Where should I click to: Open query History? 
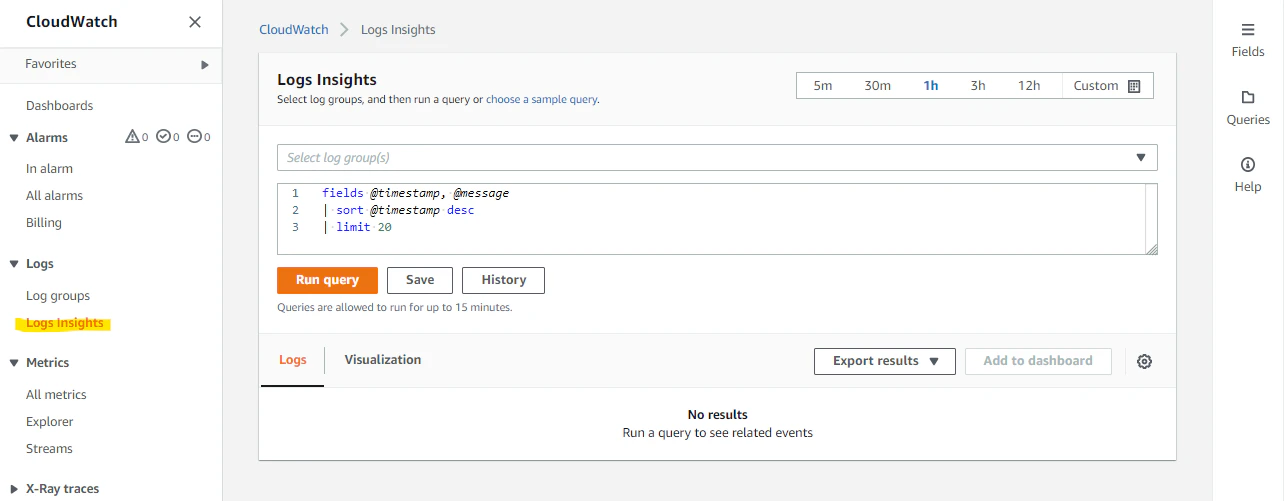[503, 280]
